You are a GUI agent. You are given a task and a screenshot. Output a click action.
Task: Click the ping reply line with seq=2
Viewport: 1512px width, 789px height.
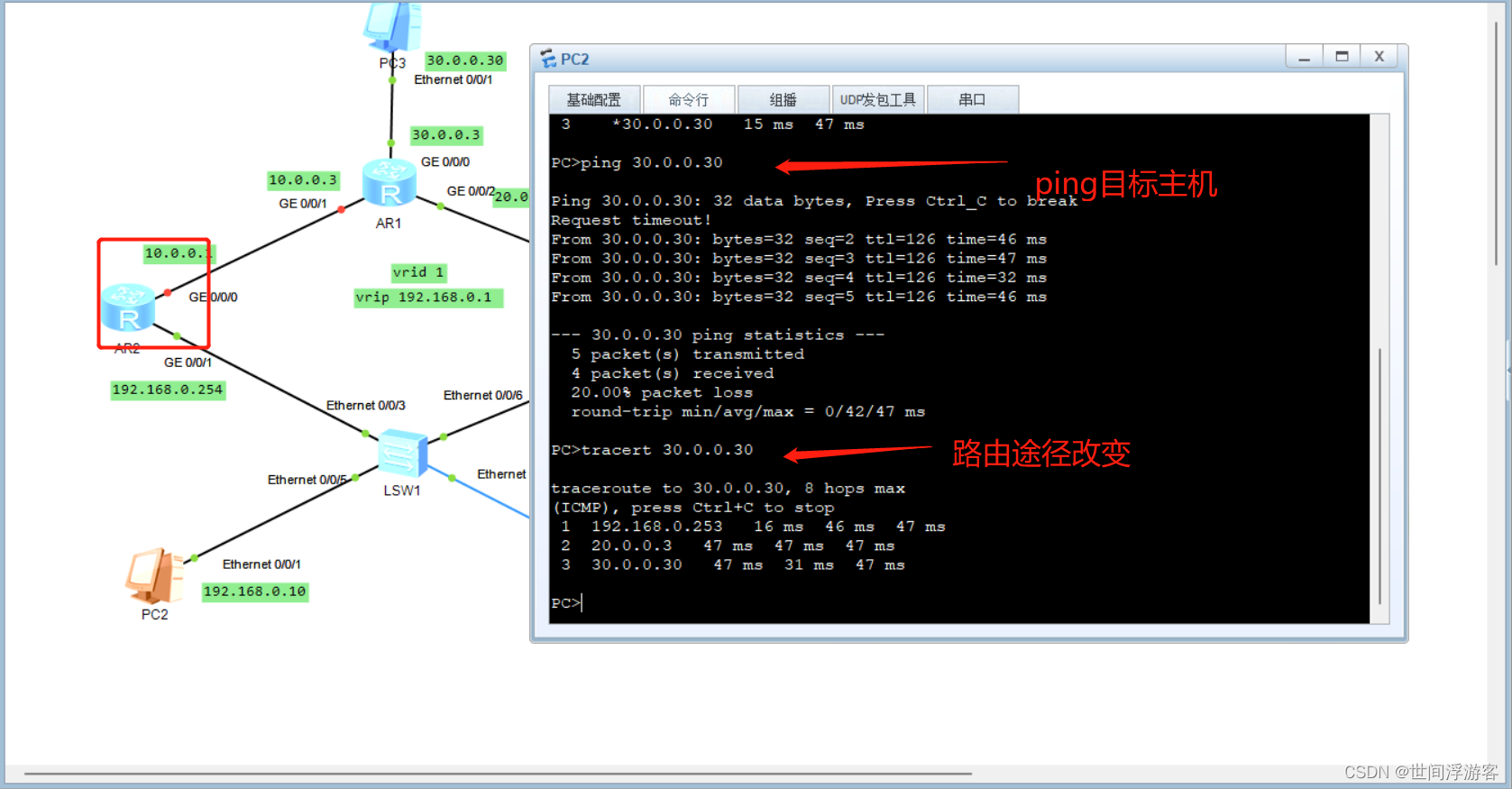[x=799, y=239]
